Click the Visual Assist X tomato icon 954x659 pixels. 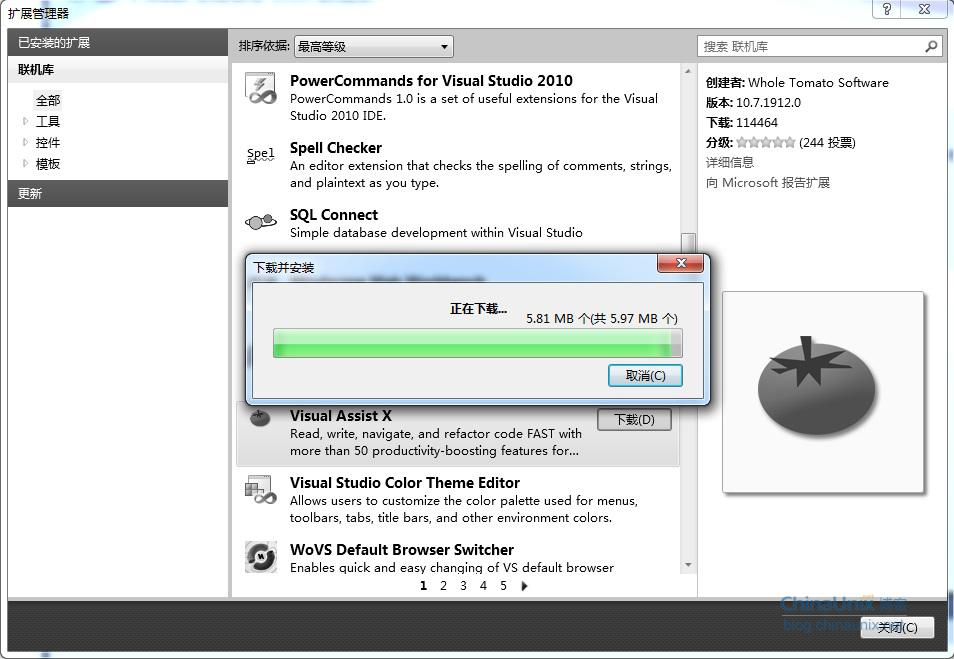click(260, 418)
